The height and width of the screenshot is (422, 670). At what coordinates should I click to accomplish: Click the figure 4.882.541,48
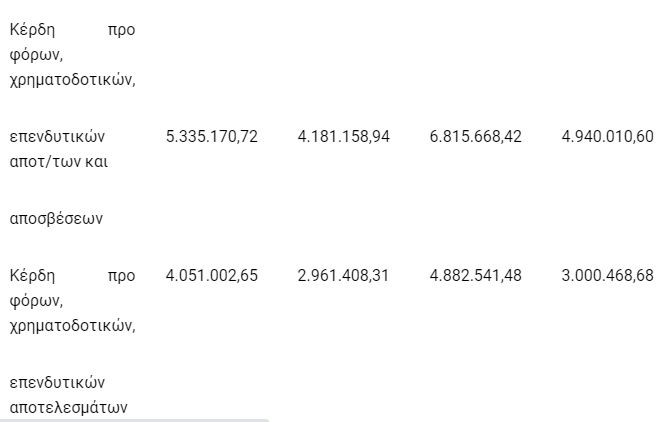point(476,275)
